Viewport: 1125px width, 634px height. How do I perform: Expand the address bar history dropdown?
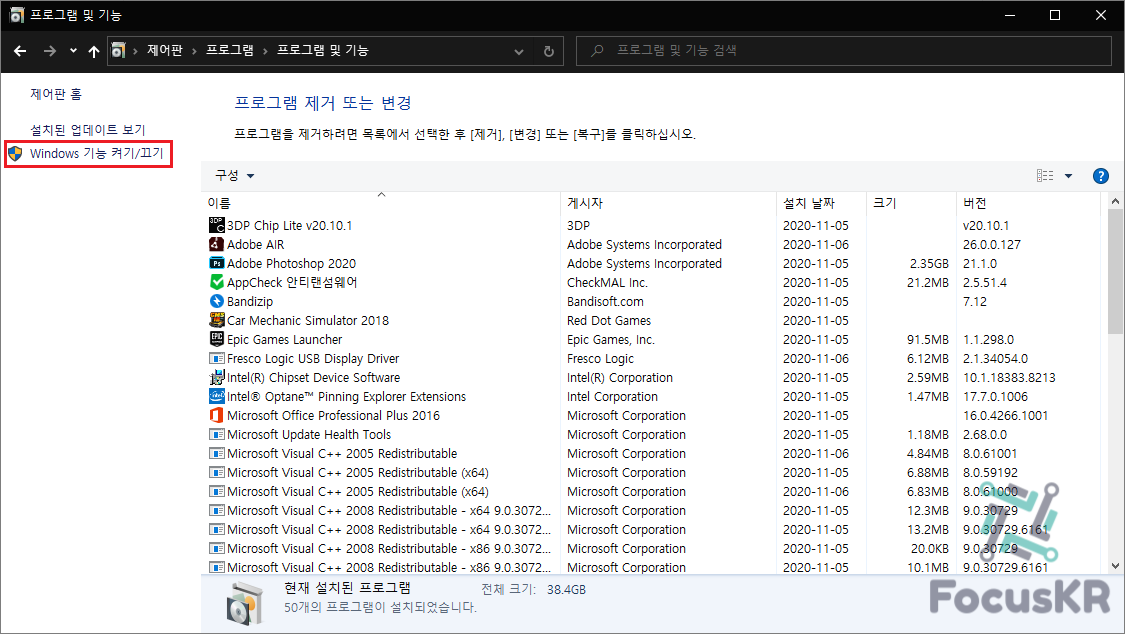click(519, 52)
